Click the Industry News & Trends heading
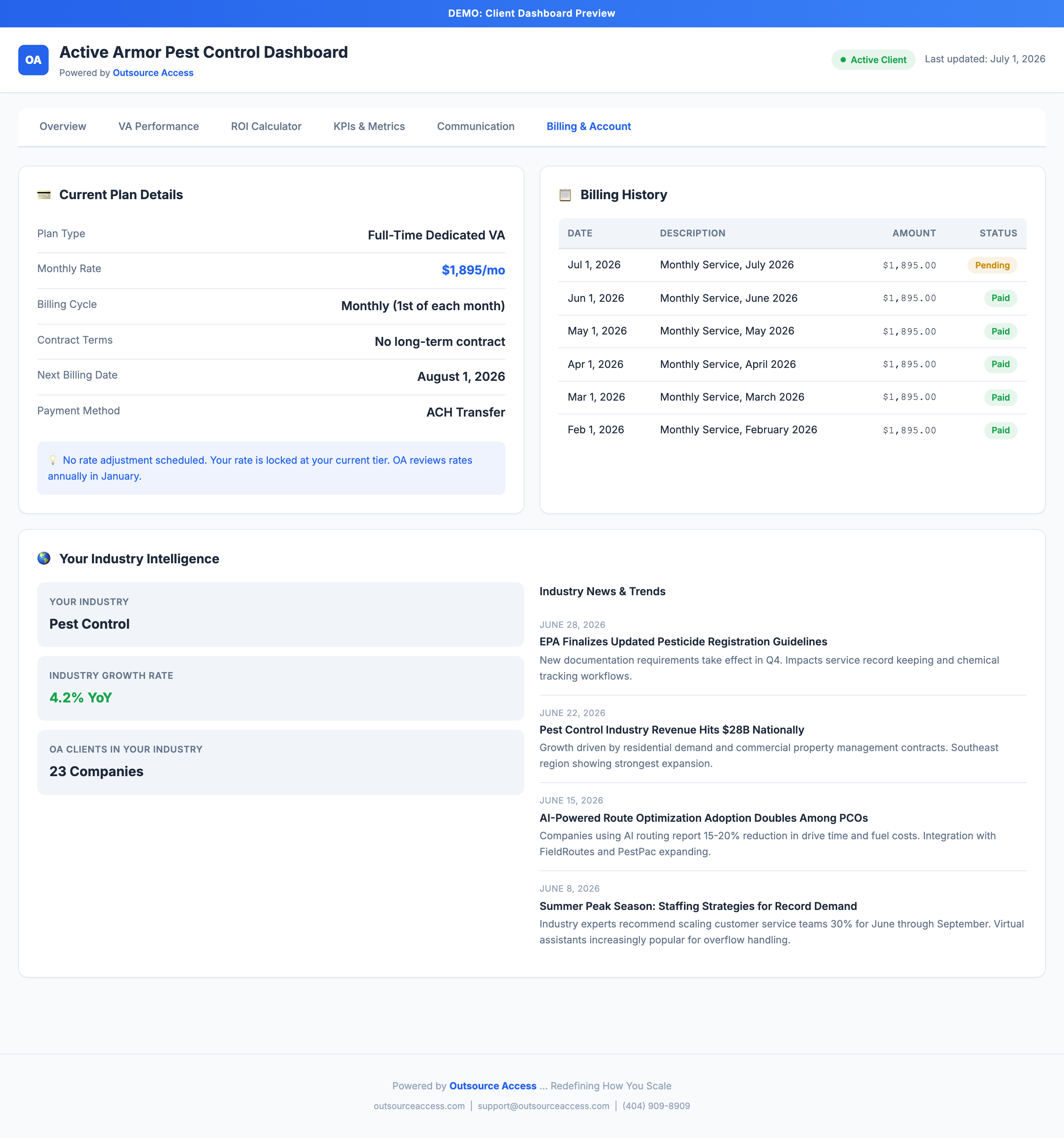Image resolution: width=1064 pixels, height=1138 pixels. coord(603,591)
